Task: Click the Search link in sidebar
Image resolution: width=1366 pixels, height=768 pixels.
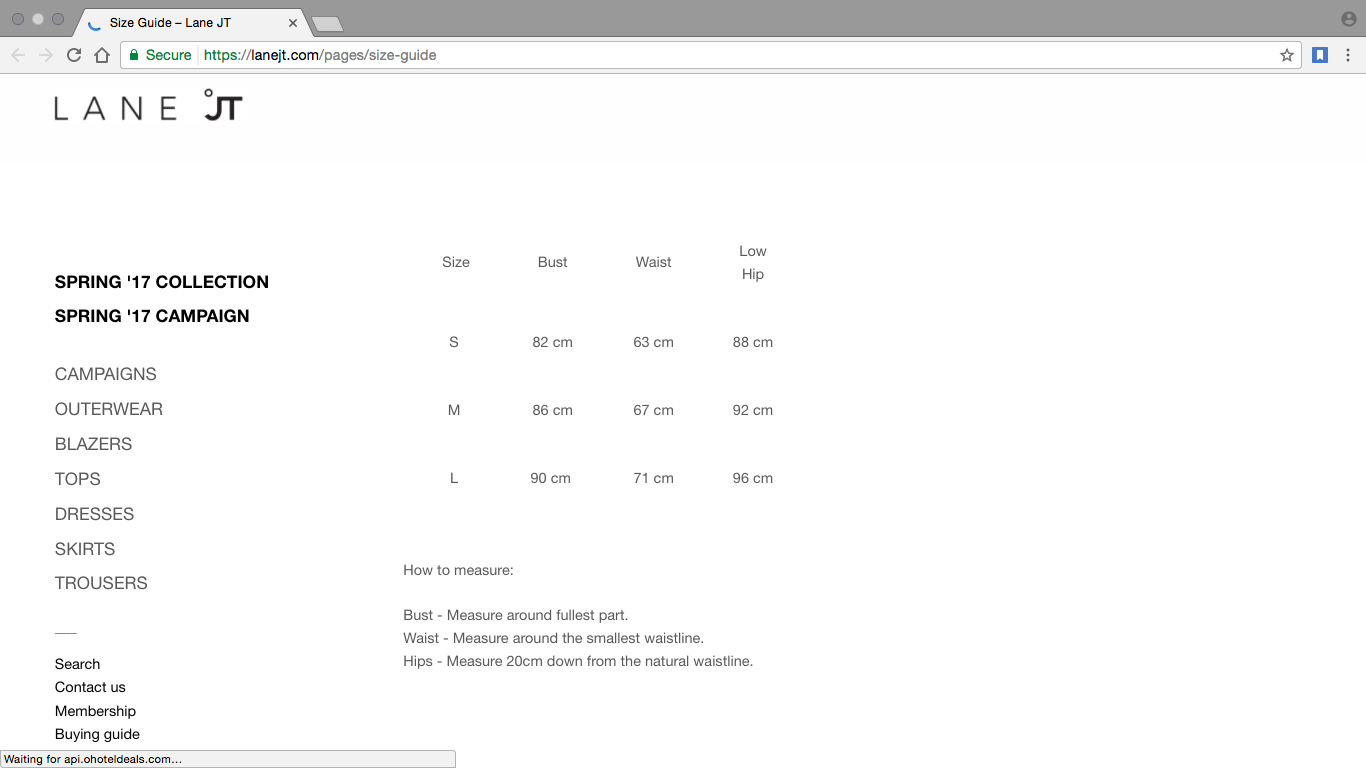Action: pyautogui.click(x=77, y=664)
